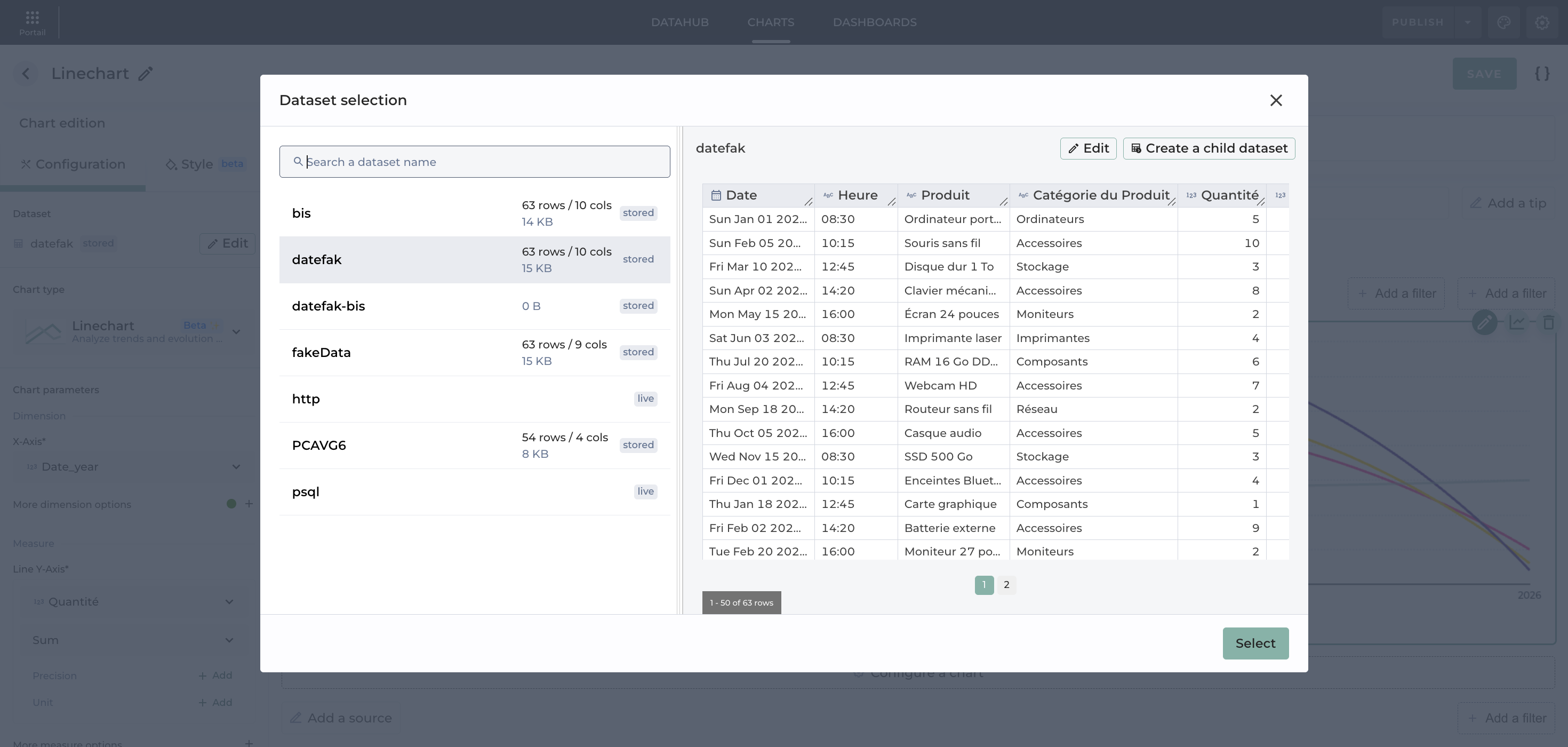This screenshot has width=1568, height=747.
Task: Click the '1 - 50 of 63 rows' indicator
Action: [741, 603]
